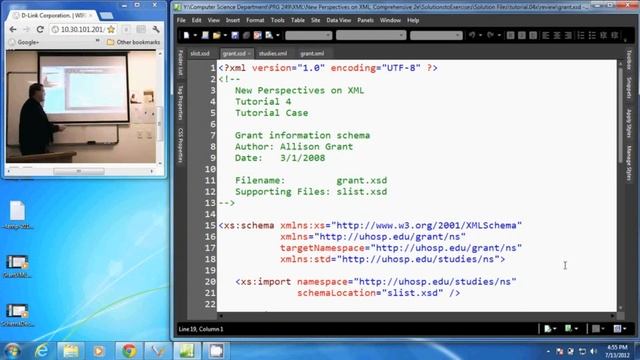Open Windows Explorer from taskbar

click(x=70, y=351)
